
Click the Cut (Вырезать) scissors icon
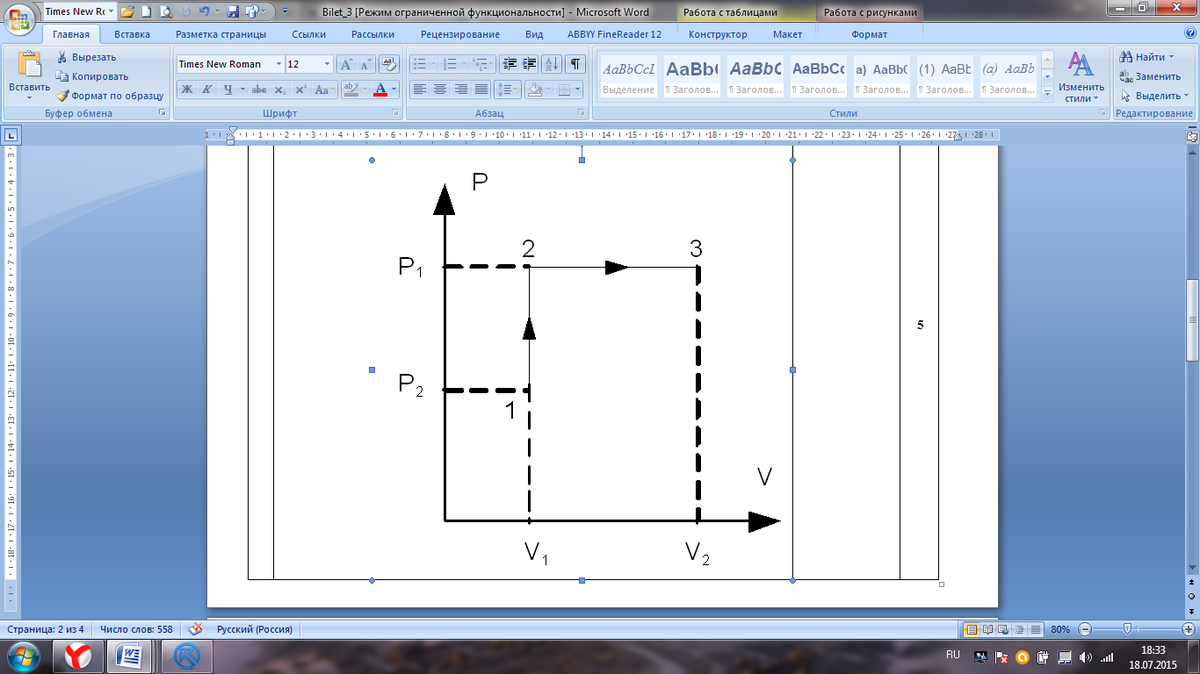62,57
